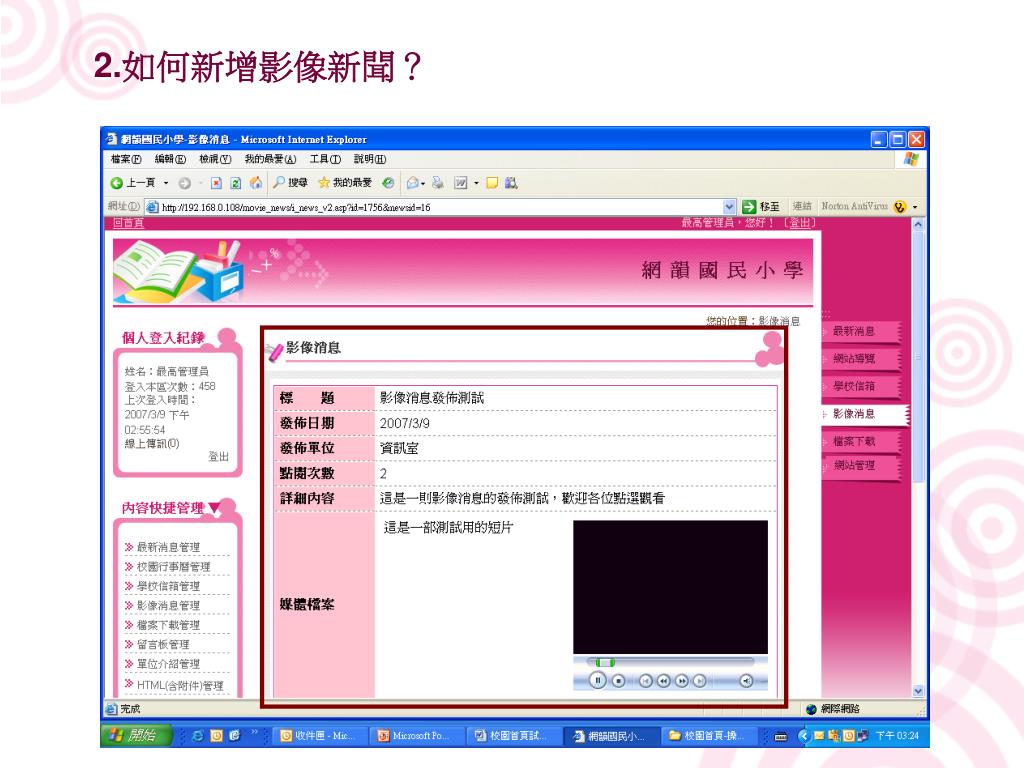The width and height of the screenshot is (1024, 768).
Task: Open 學校信箱管理 quick link
Action: tap(168, 586)
